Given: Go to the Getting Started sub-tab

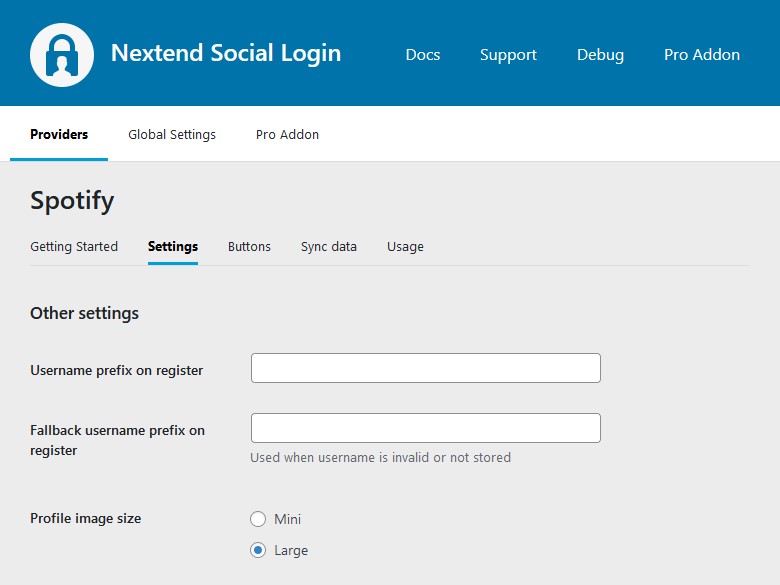Looking at the screenshot, I should [x=74, y=247].
